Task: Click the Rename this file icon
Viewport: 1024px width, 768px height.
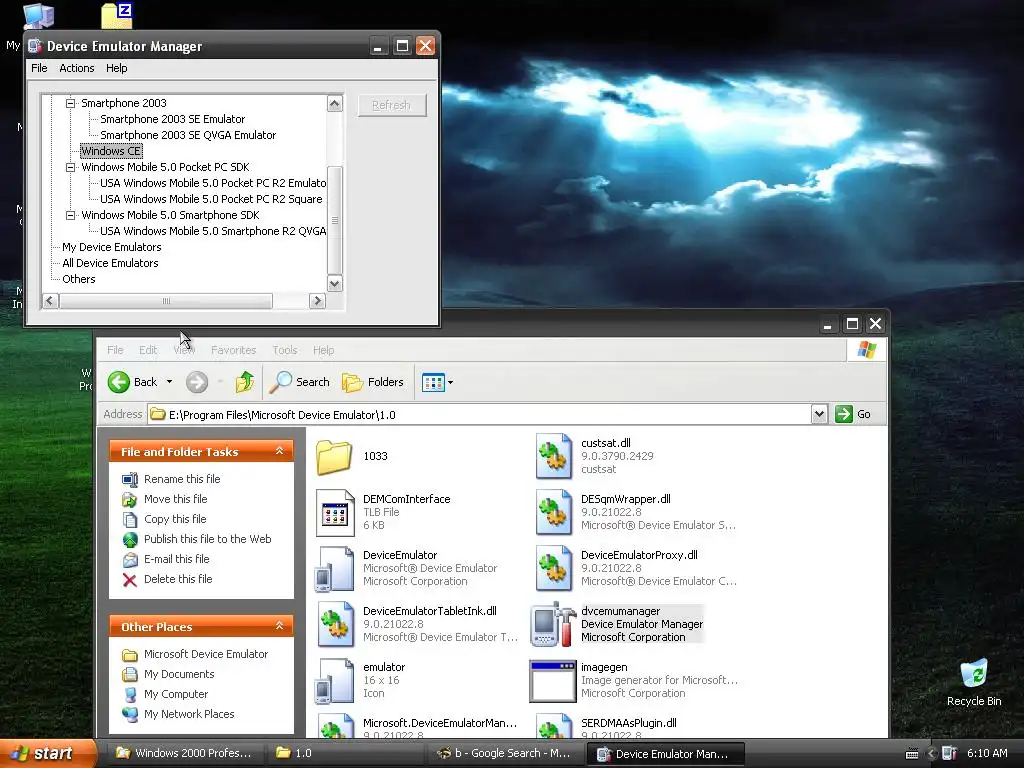Action: 130,479
